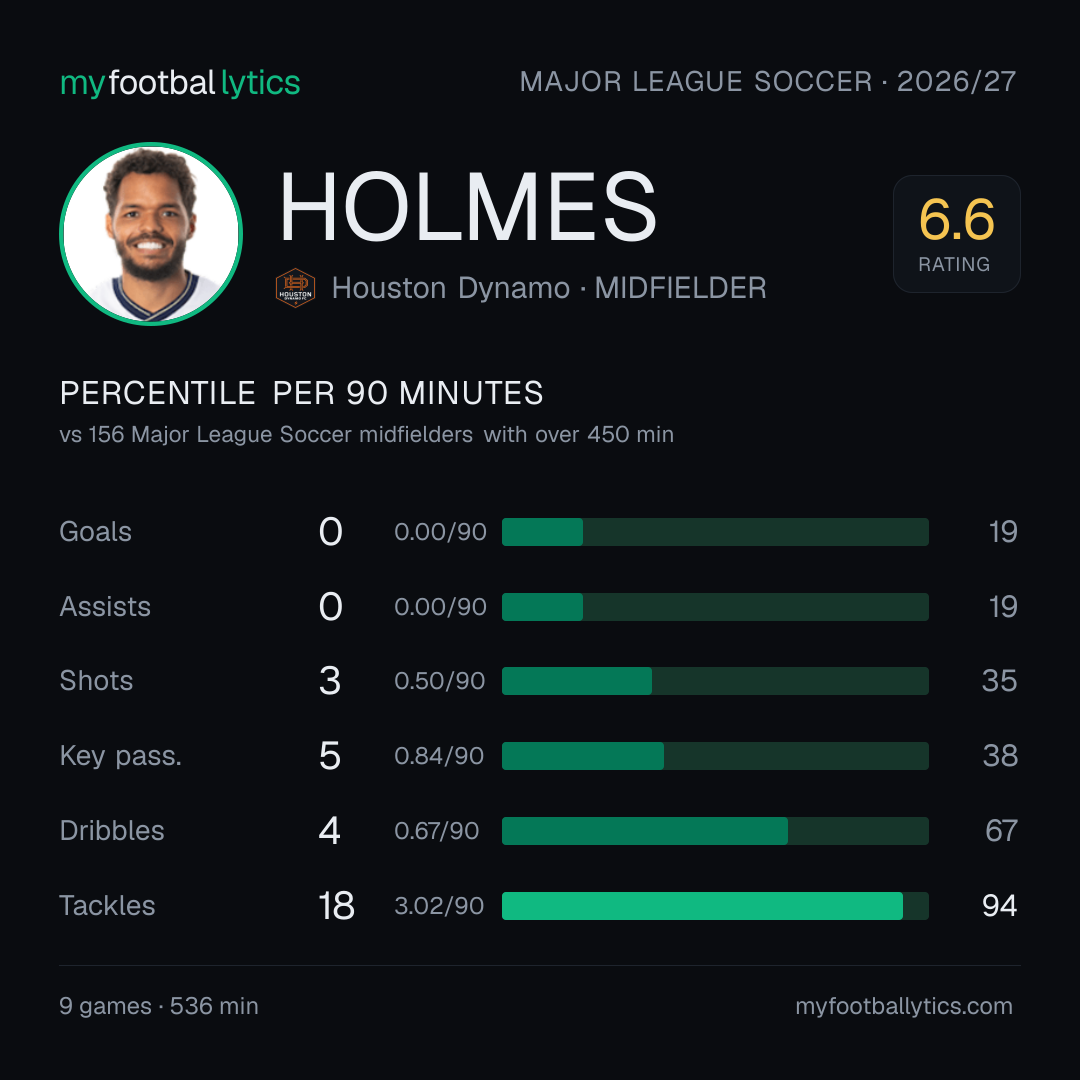Image resolution: width=1080 pixels, height=1080 pixels.
Task: Select the Shots percentile bar
Action: tap(715, 681)
